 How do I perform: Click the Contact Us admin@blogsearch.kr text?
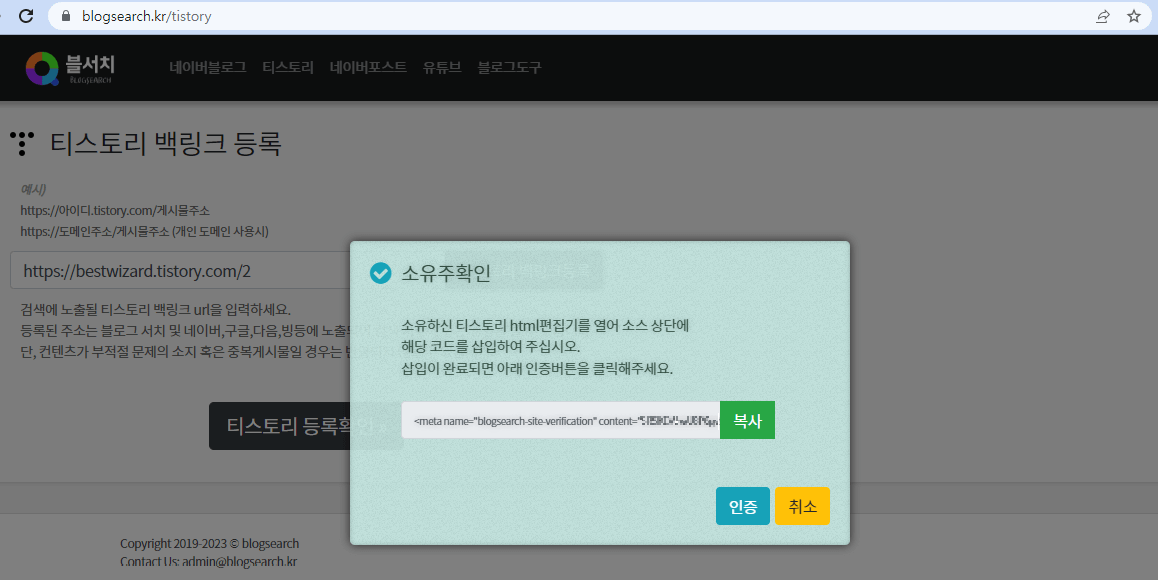[208, 562]
